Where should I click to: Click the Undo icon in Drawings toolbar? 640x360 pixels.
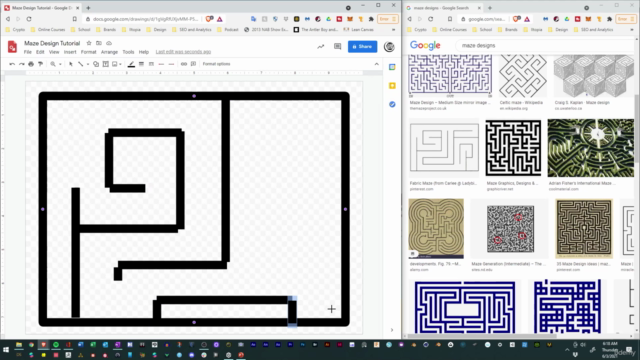(x=12, y=64)
